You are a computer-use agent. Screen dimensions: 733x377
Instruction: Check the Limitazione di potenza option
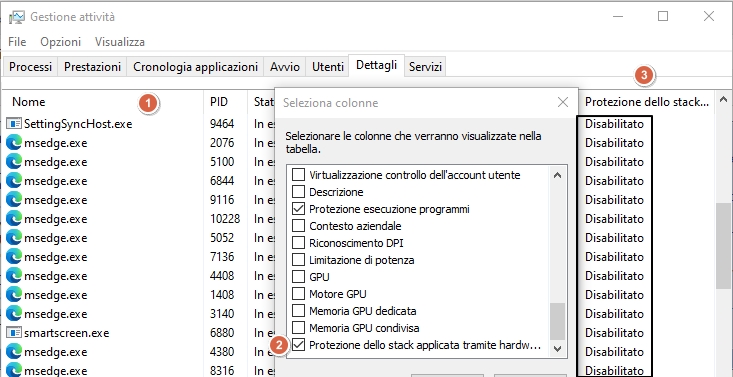click(x=298, y=260)
